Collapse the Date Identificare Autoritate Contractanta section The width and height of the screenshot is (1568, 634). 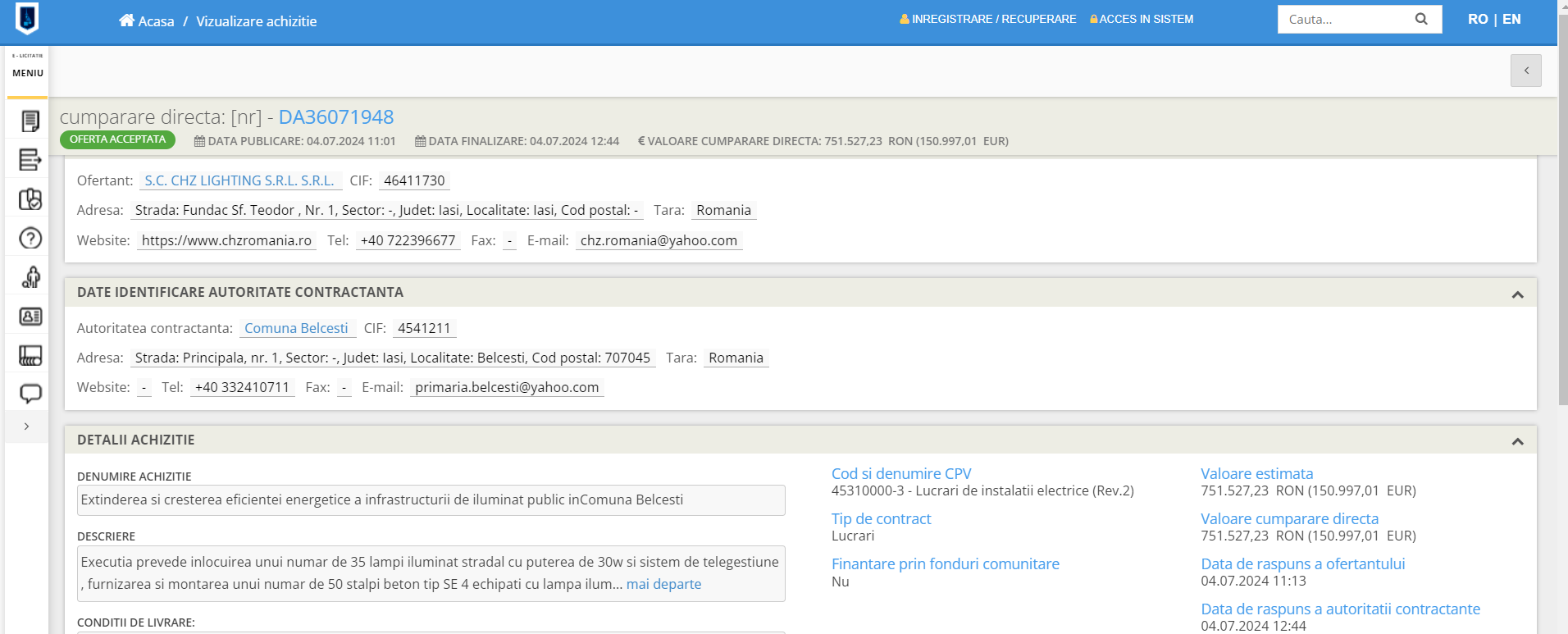pos(1517,294)
